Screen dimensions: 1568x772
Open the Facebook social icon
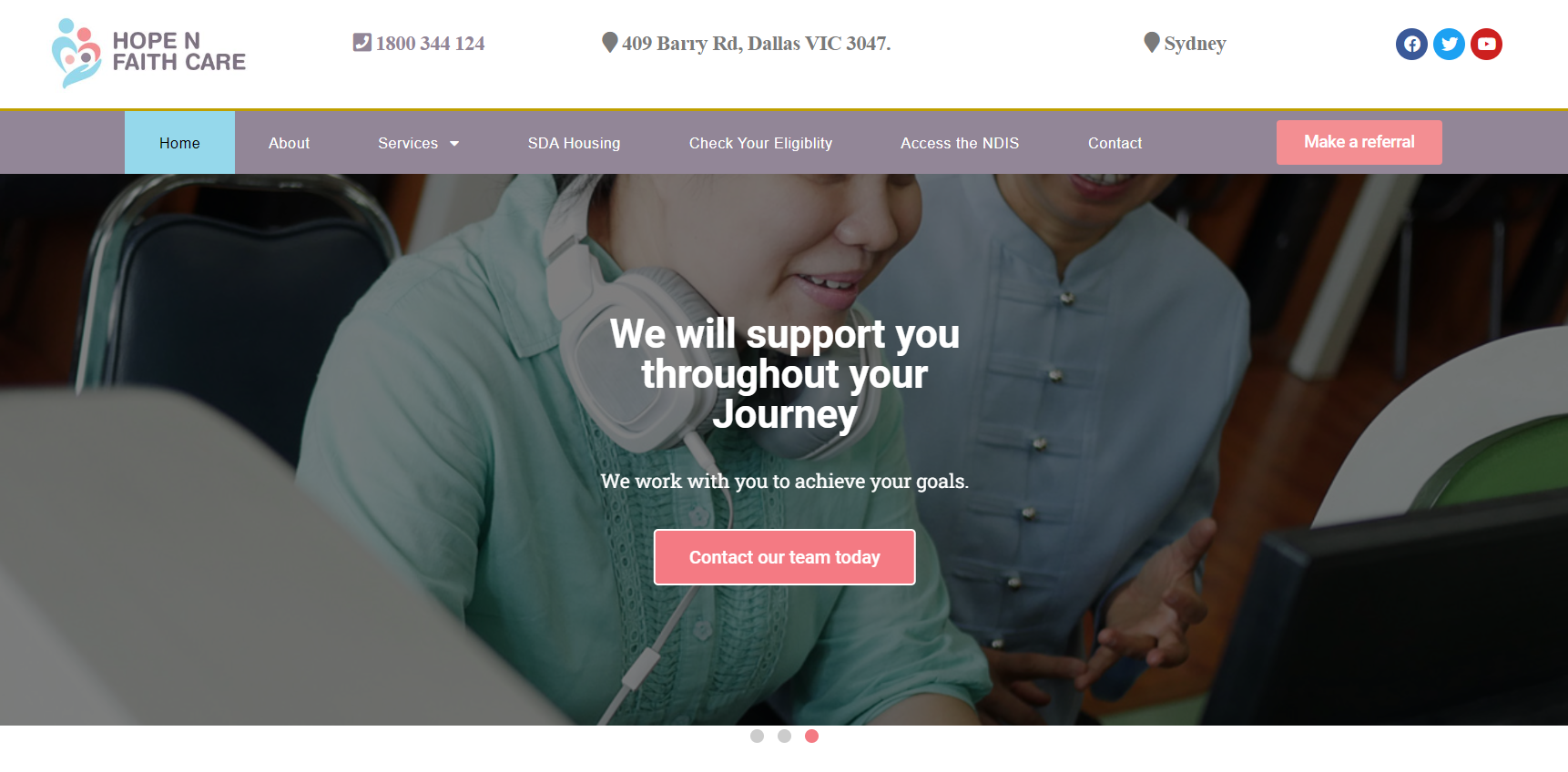[1411, 44]
